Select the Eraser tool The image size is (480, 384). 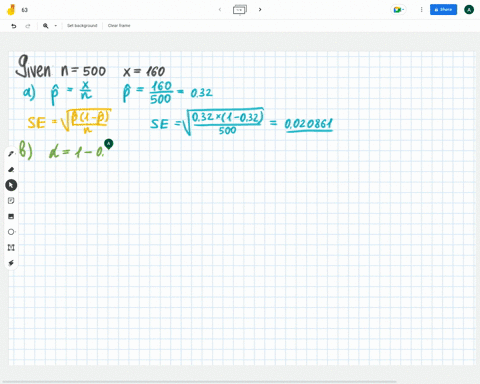pyautogui.click(x=11, y=169)
